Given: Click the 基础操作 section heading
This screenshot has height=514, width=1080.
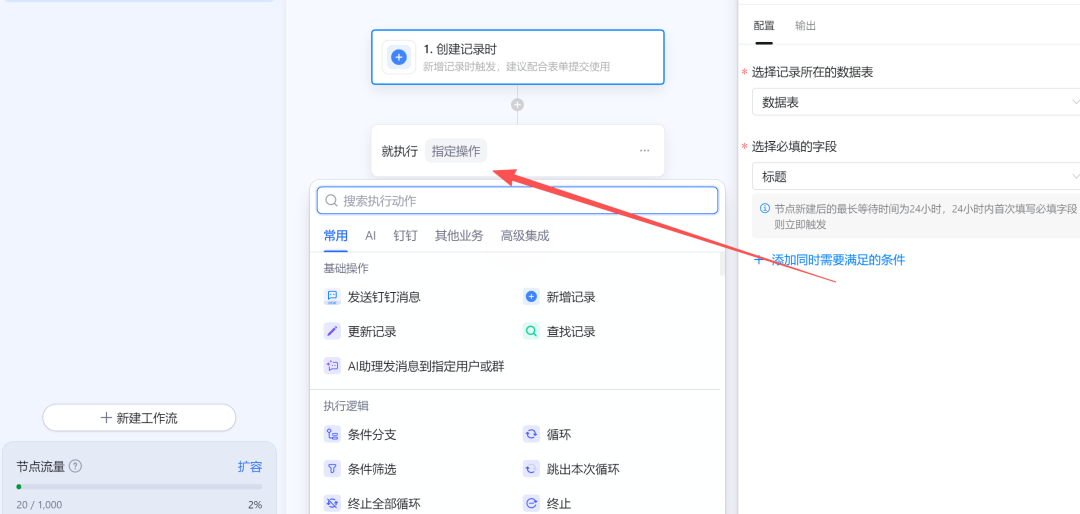Looking at the screenshot, I should coord(346,268).
